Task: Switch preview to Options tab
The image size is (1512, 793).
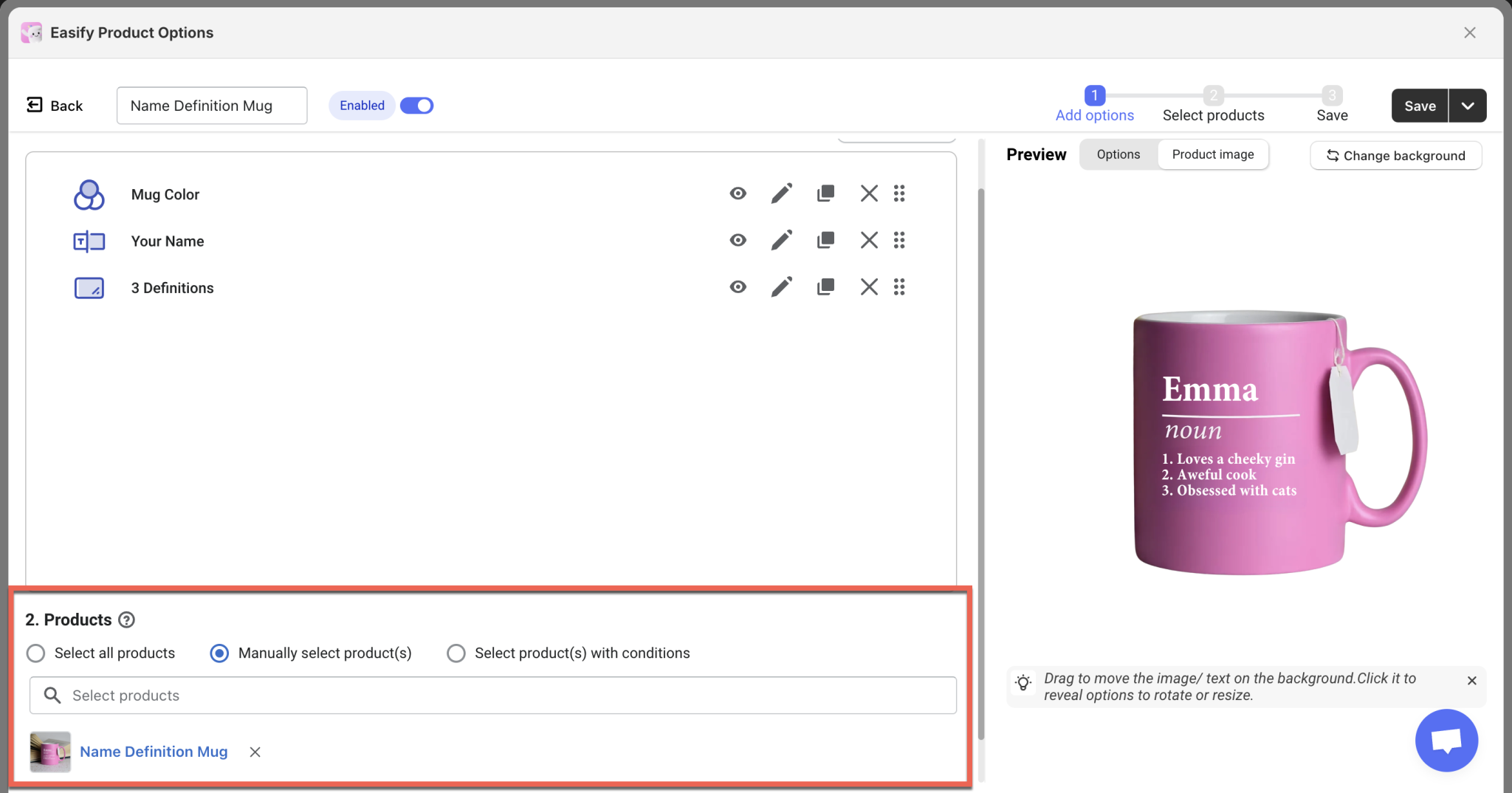Action: coord(1118,154)
